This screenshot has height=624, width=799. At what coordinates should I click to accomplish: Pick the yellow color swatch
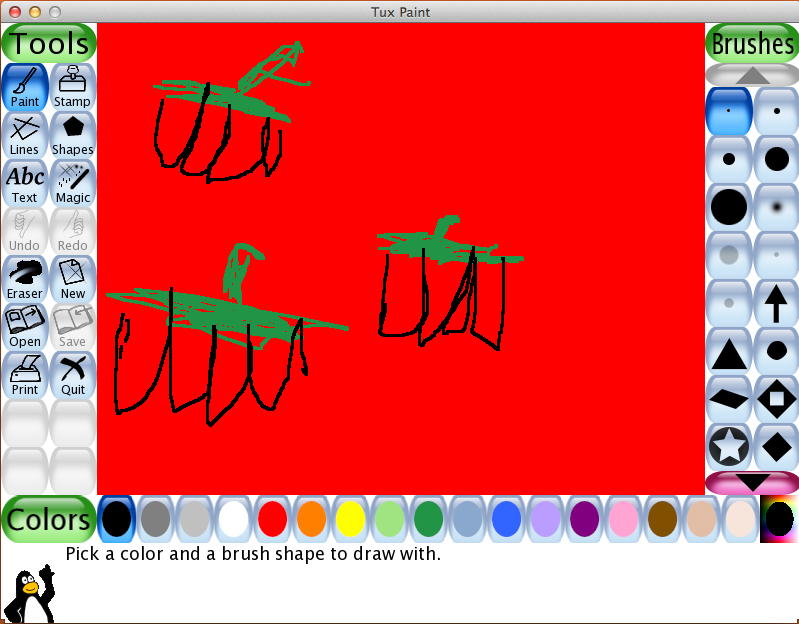pos(350,519)
